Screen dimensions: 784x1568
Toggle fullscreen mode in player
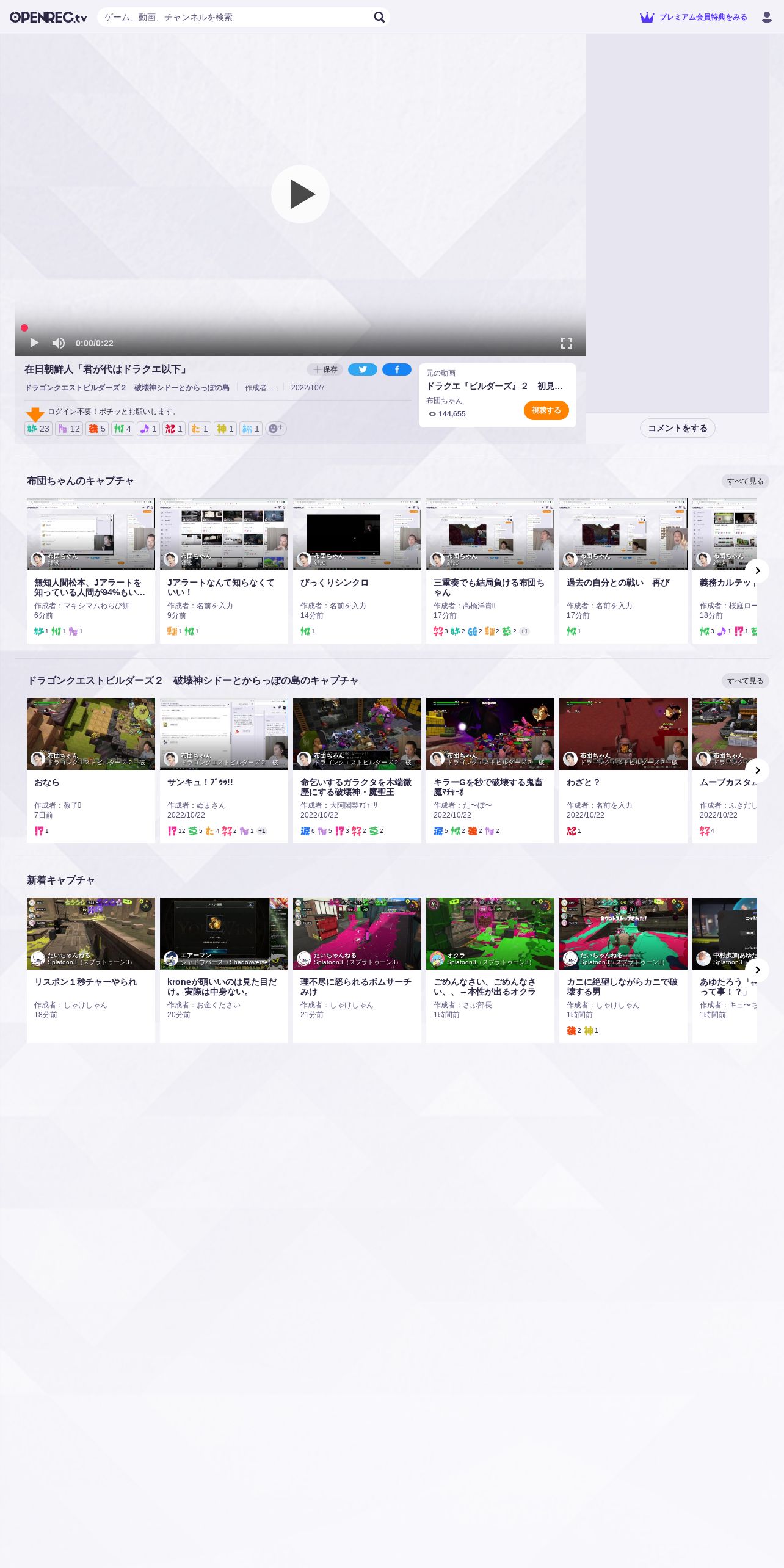pos(567,343)
